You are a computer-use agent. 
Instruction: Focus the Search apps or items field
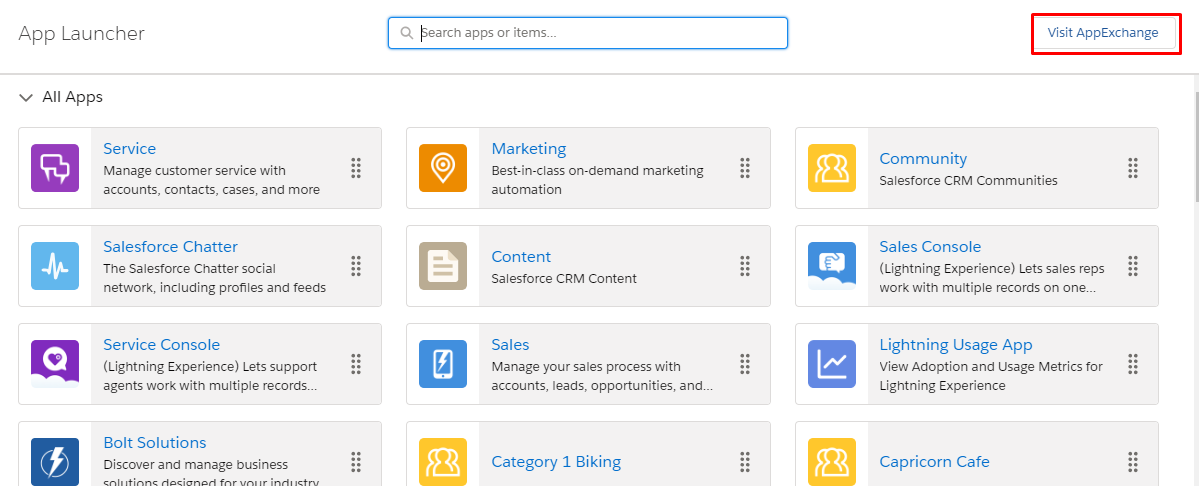click(x=587, y=33)
